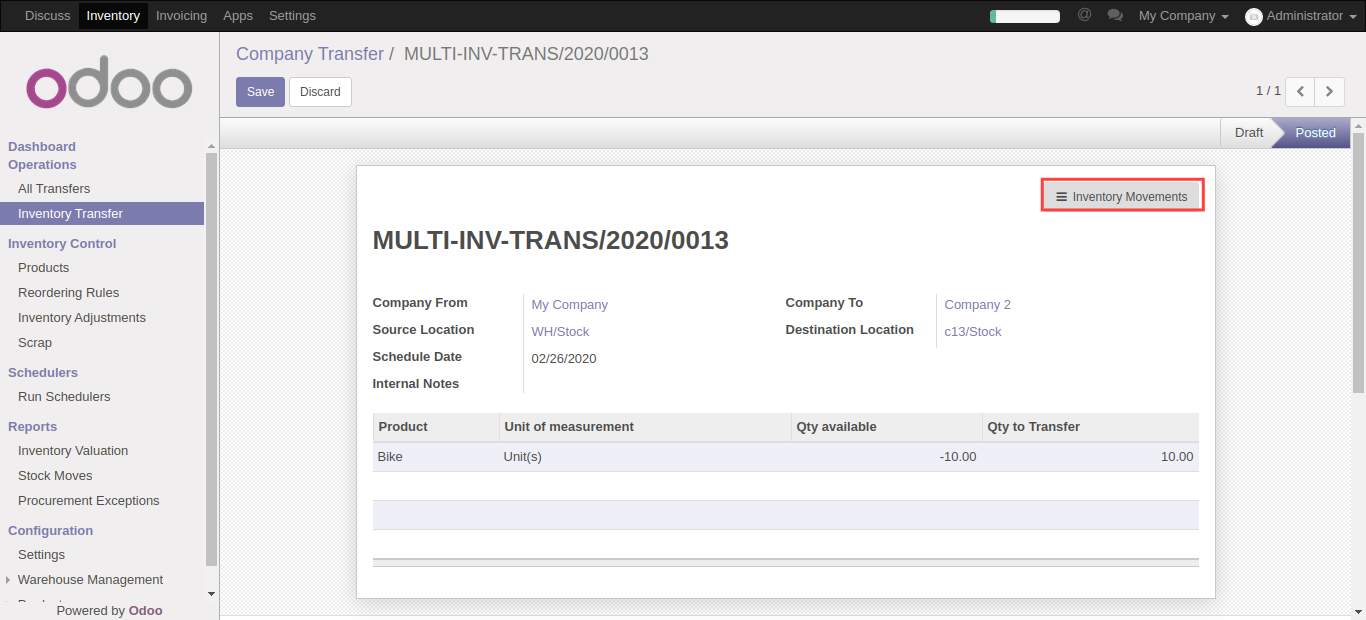Open the Company Transfer breadcrumb link
1366x620 pixels.
click(x=310, y=54)
